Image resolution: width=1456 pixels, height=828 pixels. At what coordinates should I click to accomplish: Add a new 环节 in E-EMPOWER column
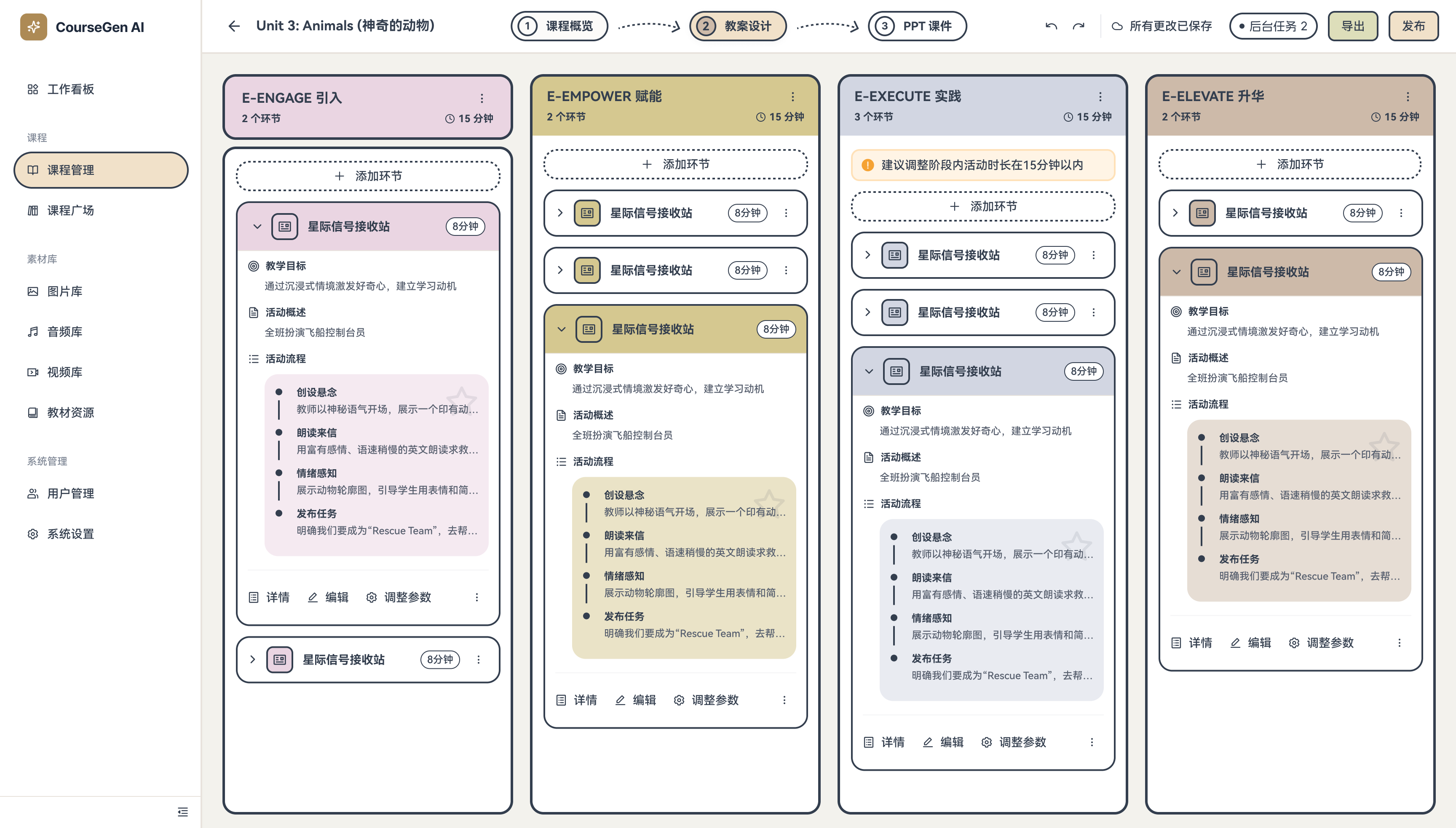click(676, 164)
